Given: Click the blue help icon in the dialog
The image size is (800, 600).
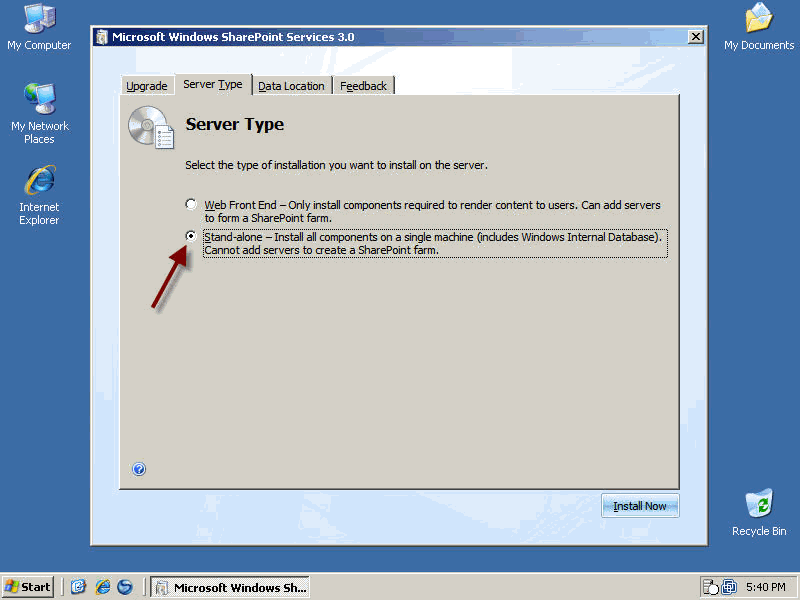Looking at the screenshot, I should (139, 469).
